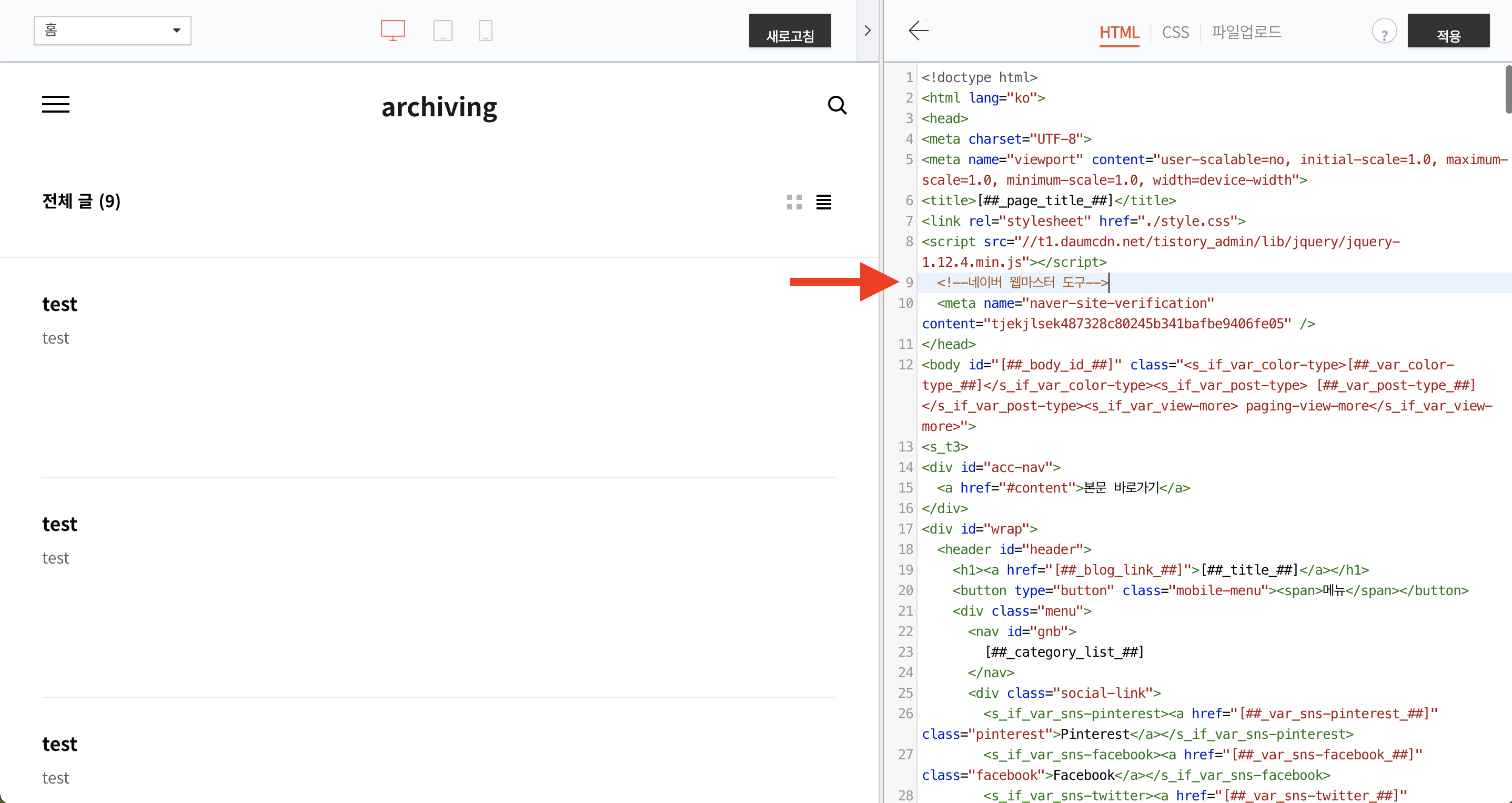Click the naver-site-verification meta line
This screenshot has height=803, width=1512.
[x=1118, y=314]
